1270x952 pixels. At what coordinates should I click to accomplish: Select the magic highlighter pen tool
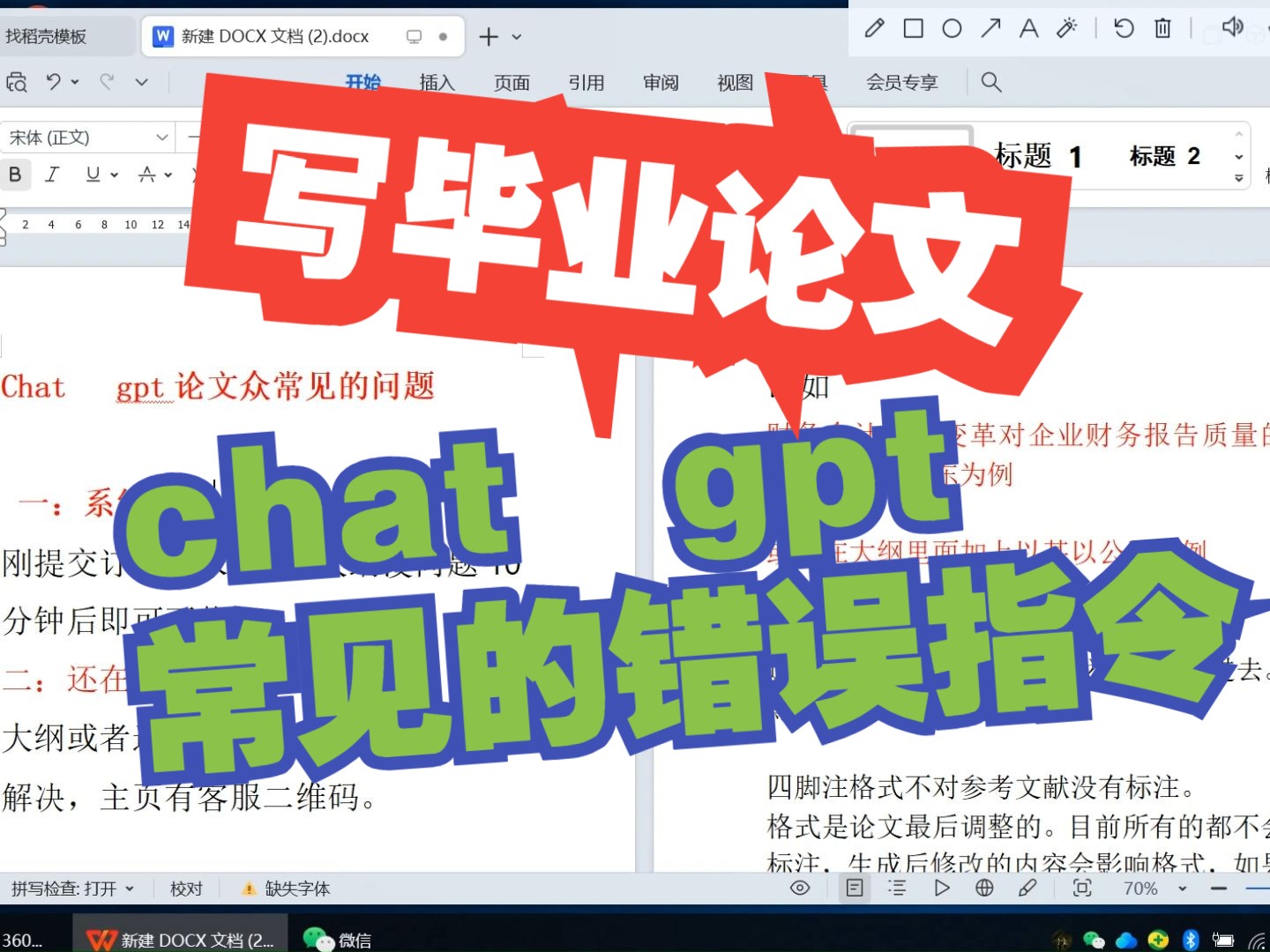tap(1067, 29)
